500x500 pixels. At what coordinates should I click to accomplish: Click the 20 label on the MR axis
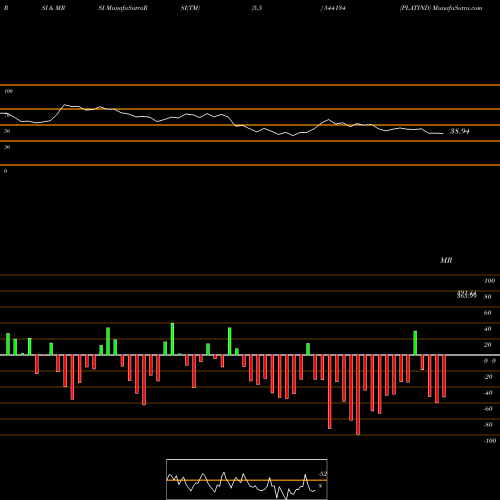point(487,345)
